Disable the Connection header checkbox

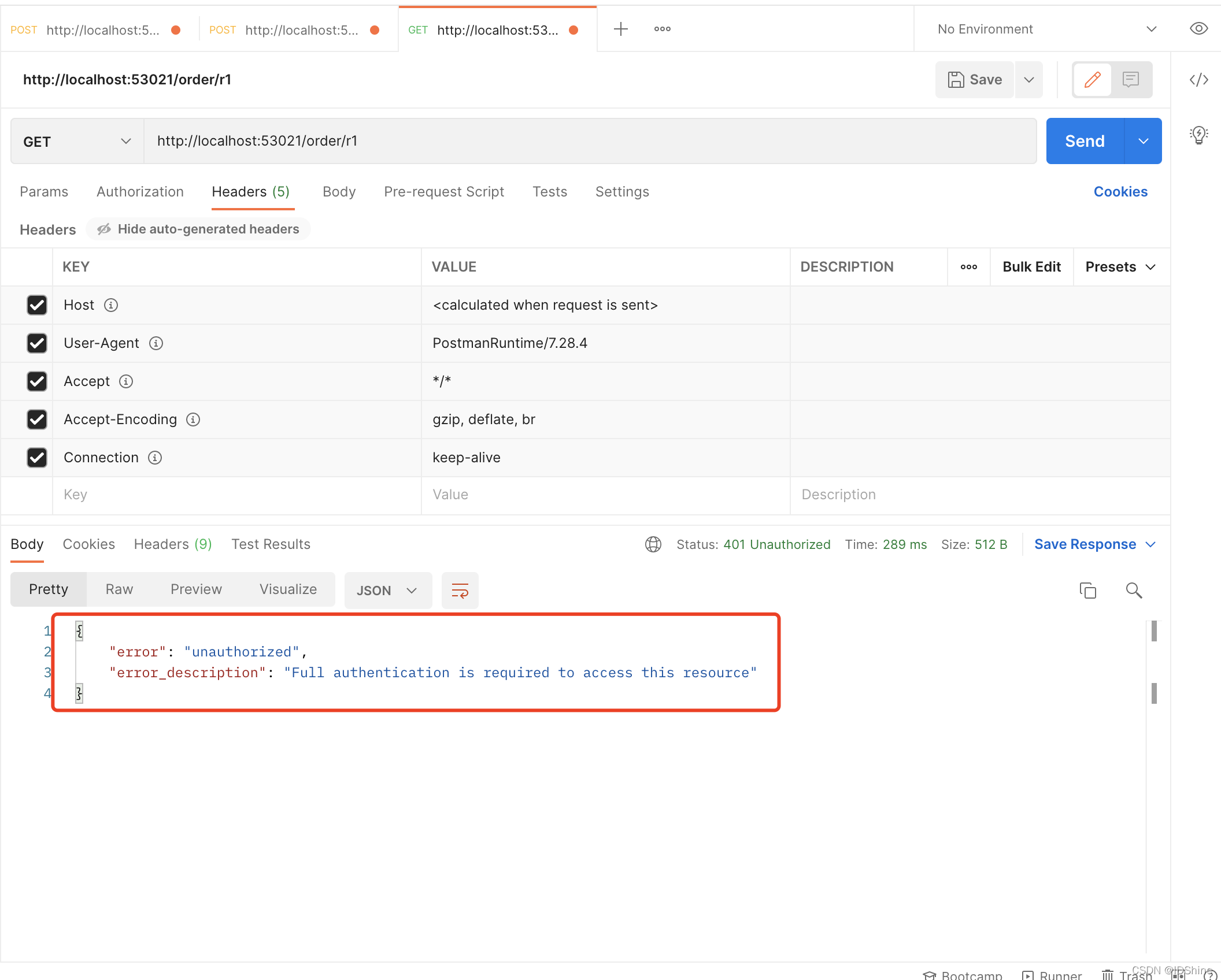[36, 457]
